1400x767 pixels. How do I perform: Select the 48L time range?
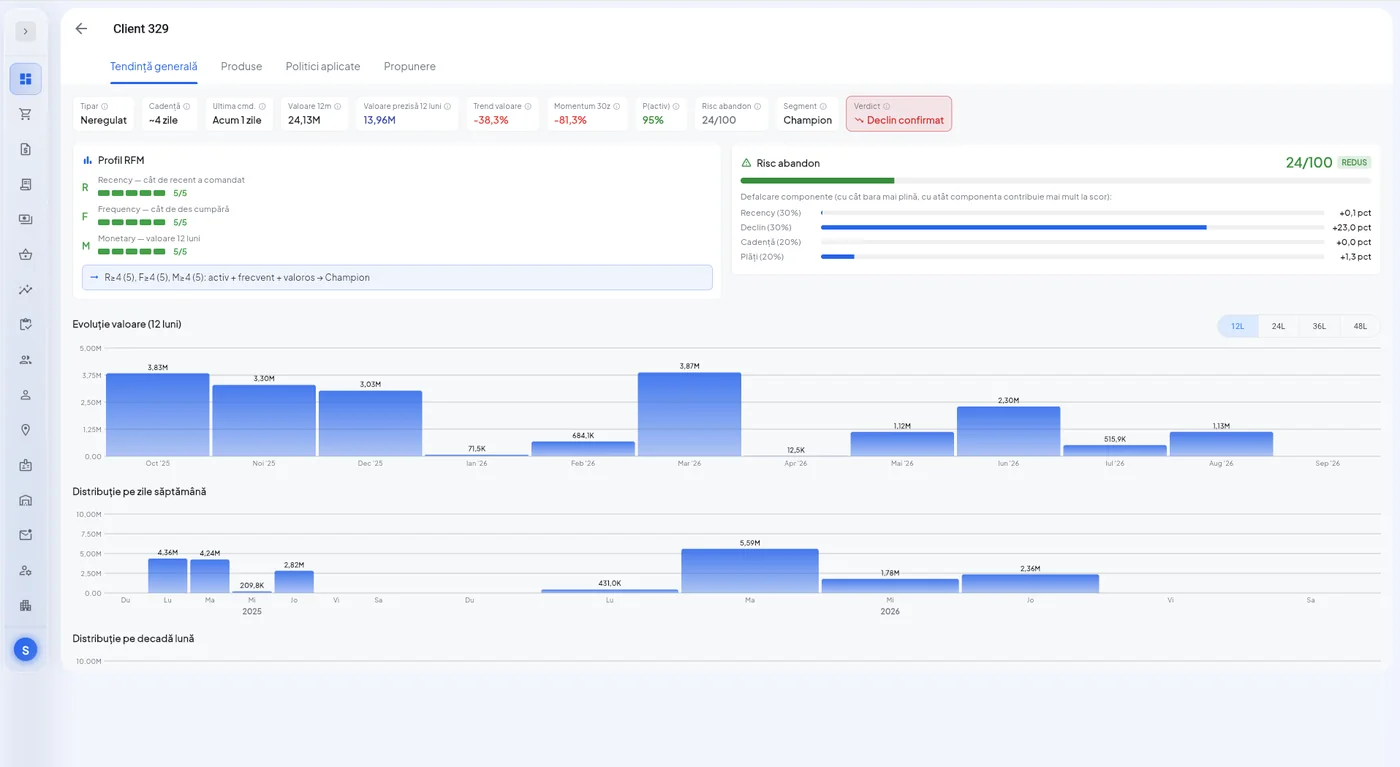click(x=1360, y=326)
